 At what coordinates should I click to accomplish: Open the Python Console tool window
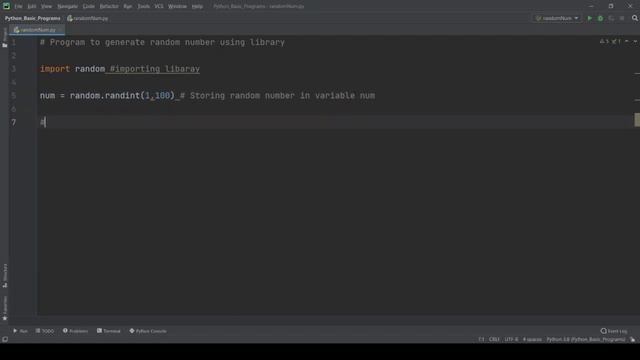pos(148,331)
